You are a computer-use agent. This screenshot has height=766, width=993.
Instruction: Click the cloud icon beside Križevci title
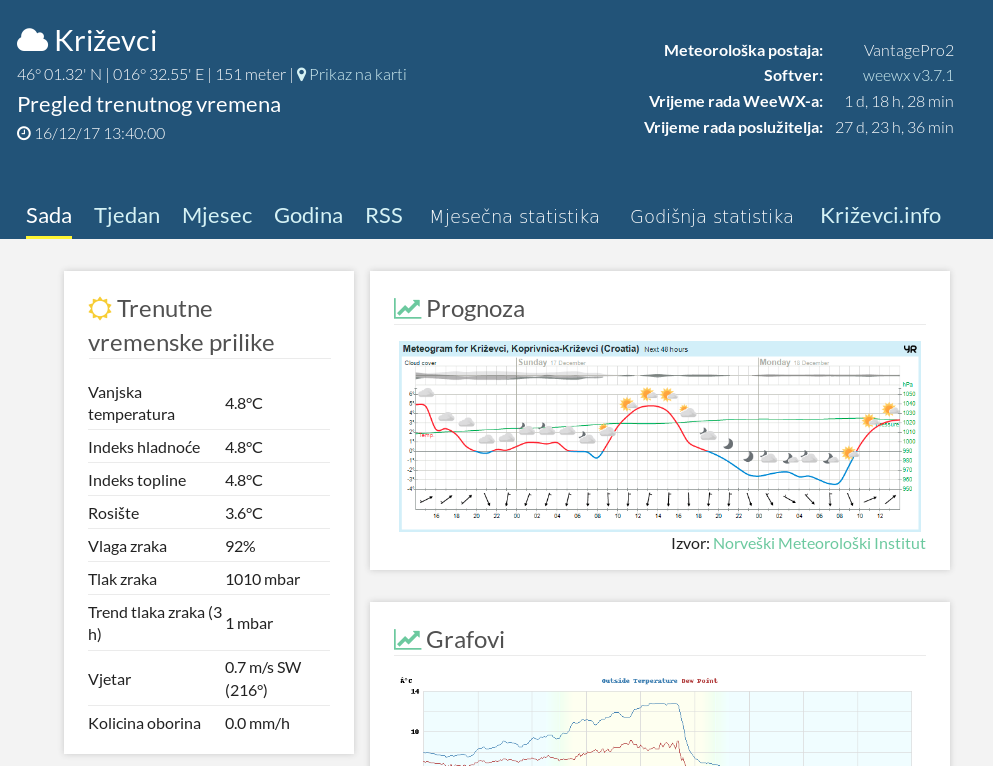point(33,41)
